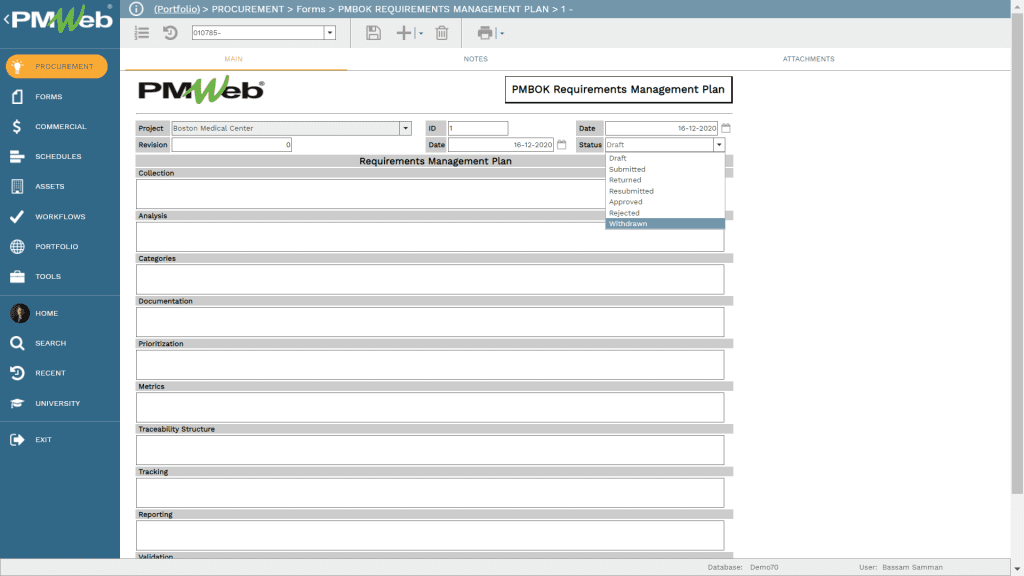Open the Workflows module in the sidebar

coord(60,217)
